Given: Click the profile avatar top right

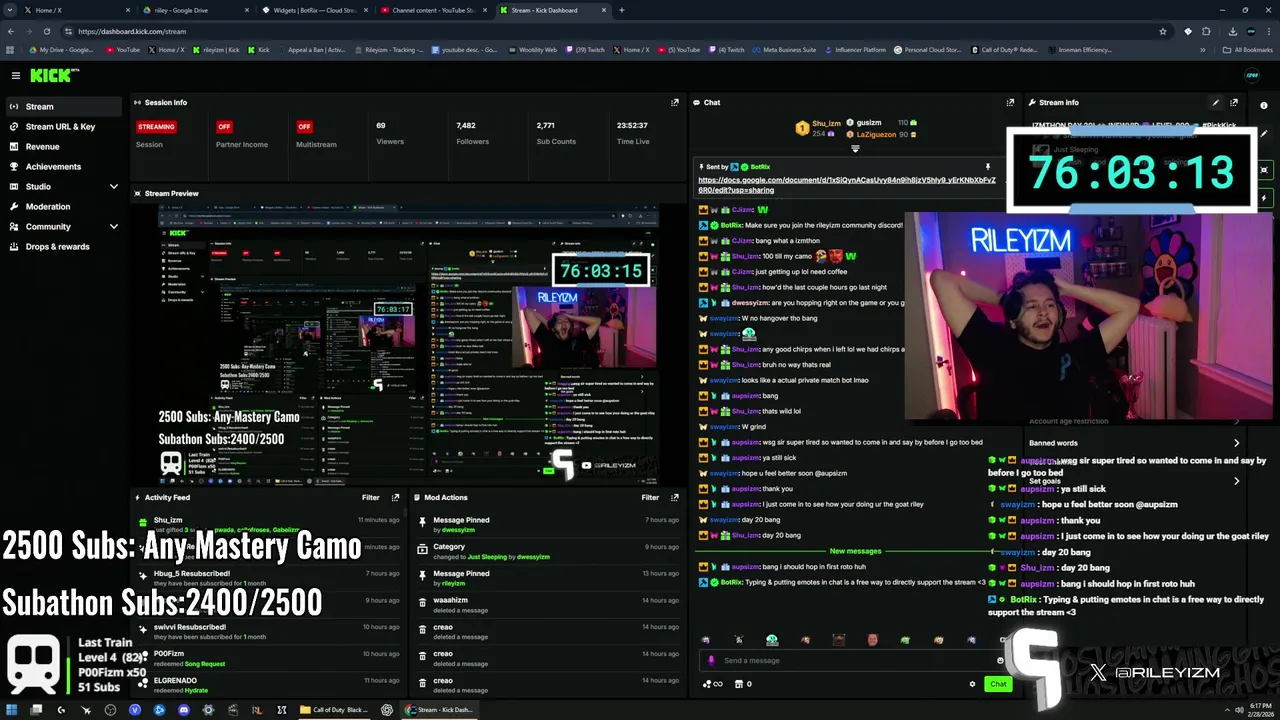Looking at the screenshot, I should pyautogui.click(x=1251, y=75).
